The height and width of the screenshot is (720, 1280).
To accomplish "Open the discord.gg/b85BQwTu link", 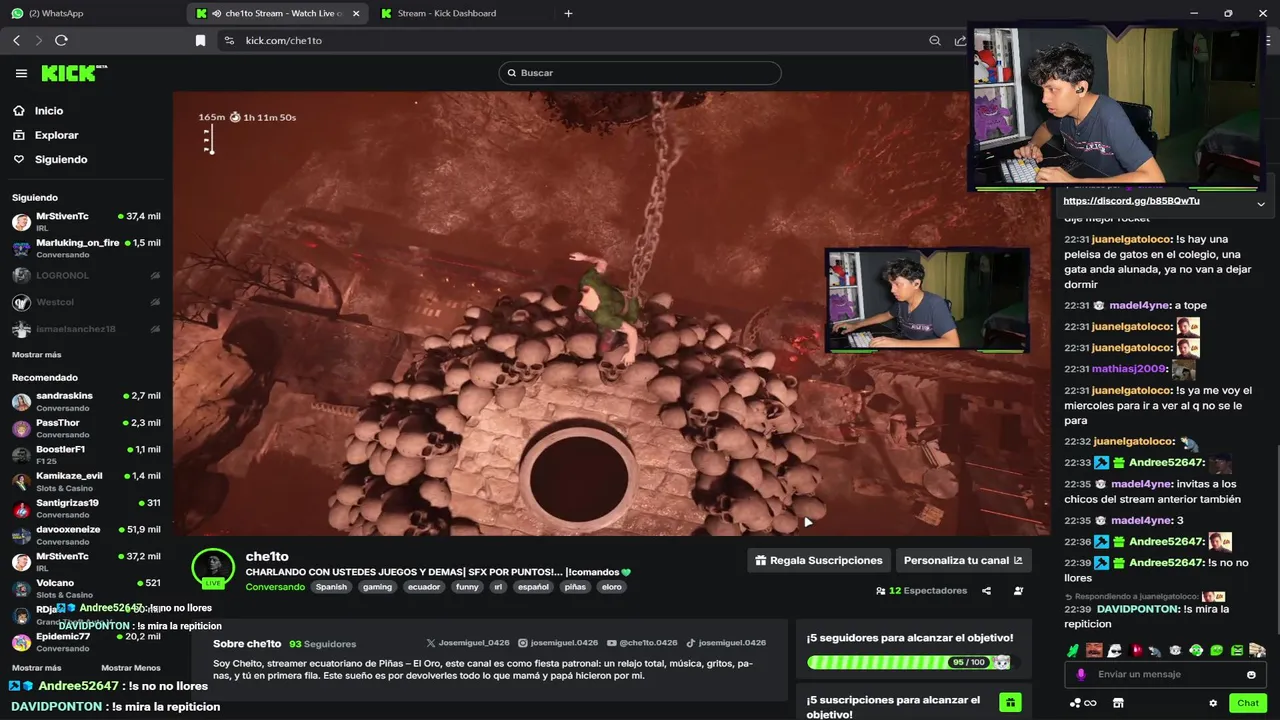I will pos(1131,201).
